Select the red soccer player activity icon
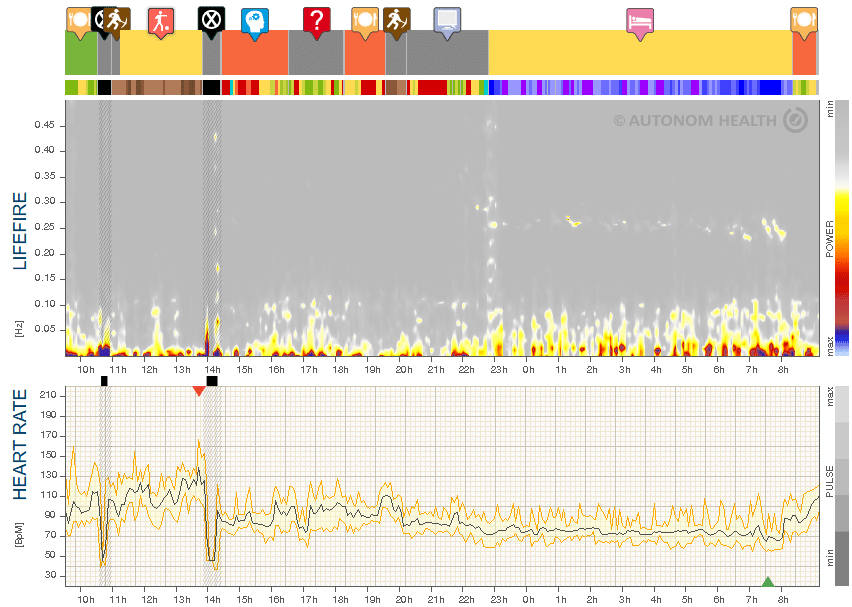Viewport: 852px width, 607px height. (161, 23)
